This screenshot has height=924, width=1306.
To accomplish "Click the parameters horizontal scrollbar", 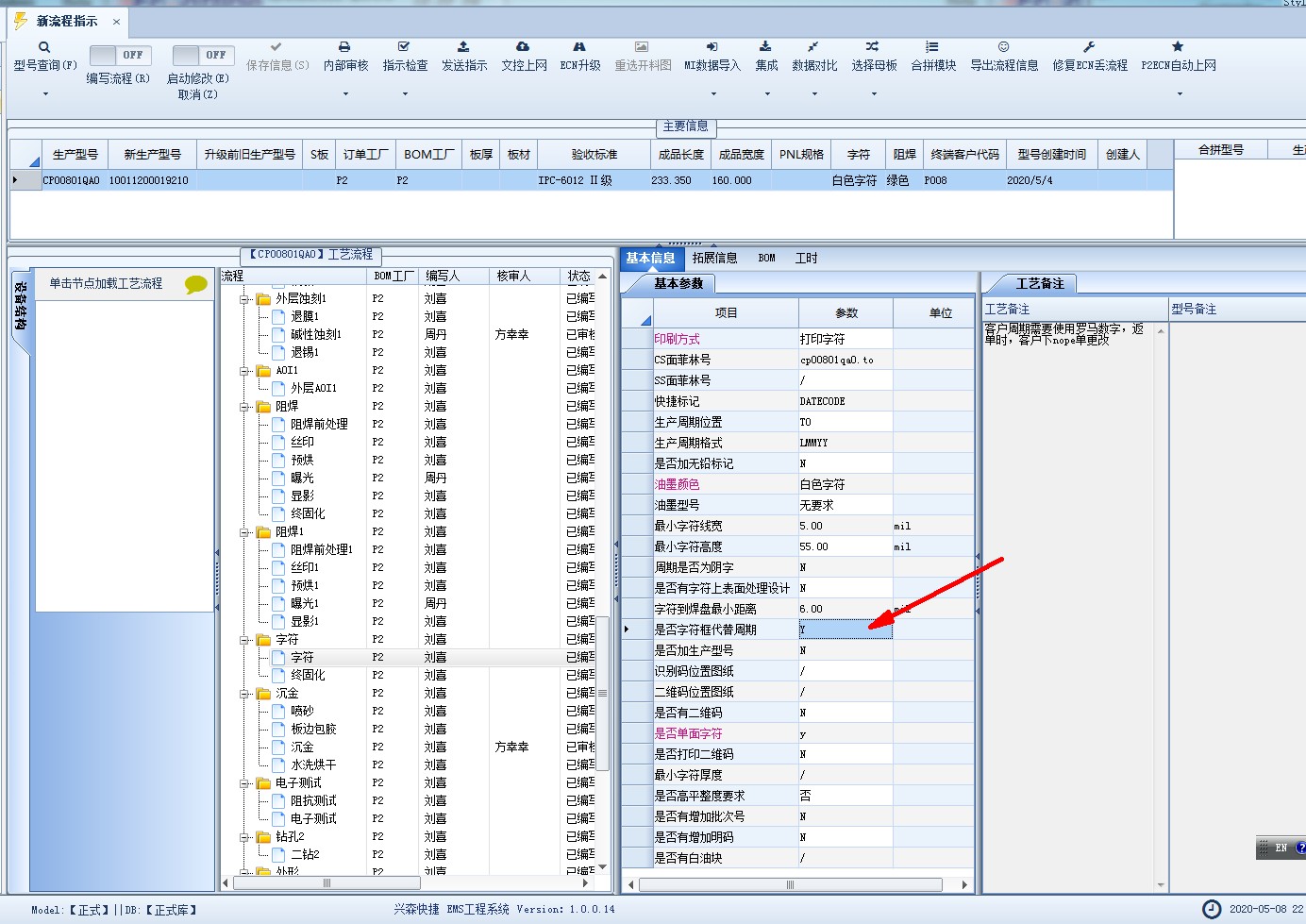I will [x=791, y=884].
